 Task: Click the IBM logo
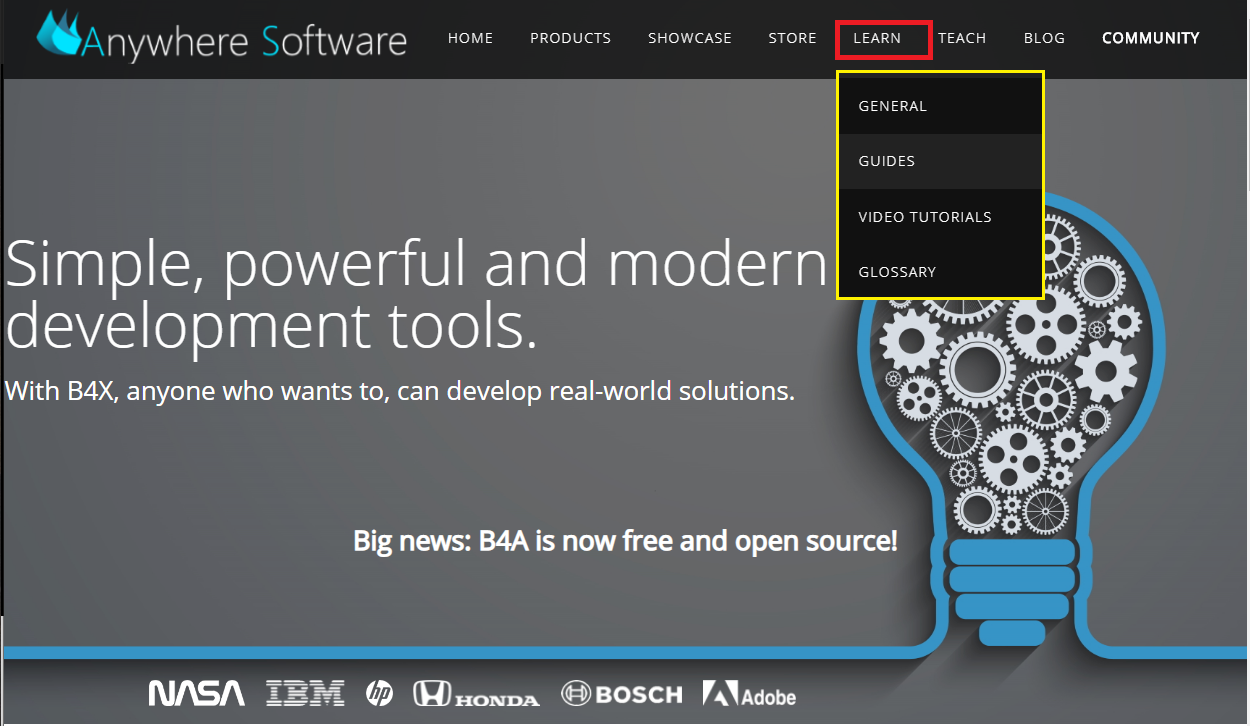tap(305, 693)
